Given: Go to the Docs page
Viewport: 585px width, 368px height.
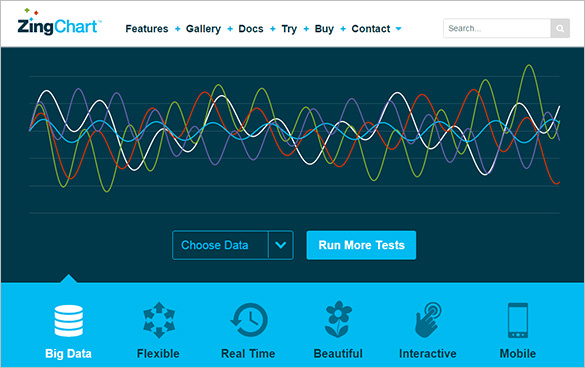Looking at the screenshot, I should tap(251, 29).
